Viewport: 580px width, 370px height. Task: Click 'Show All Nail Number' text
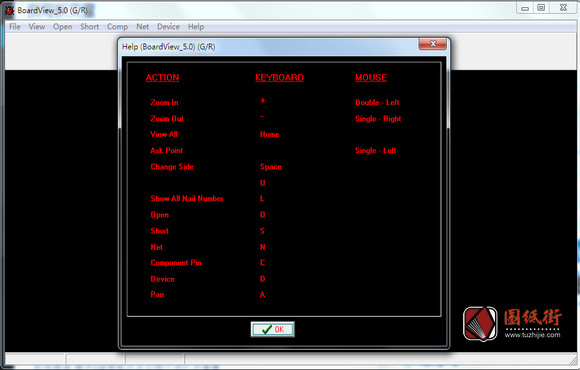[x=187, y=199]
